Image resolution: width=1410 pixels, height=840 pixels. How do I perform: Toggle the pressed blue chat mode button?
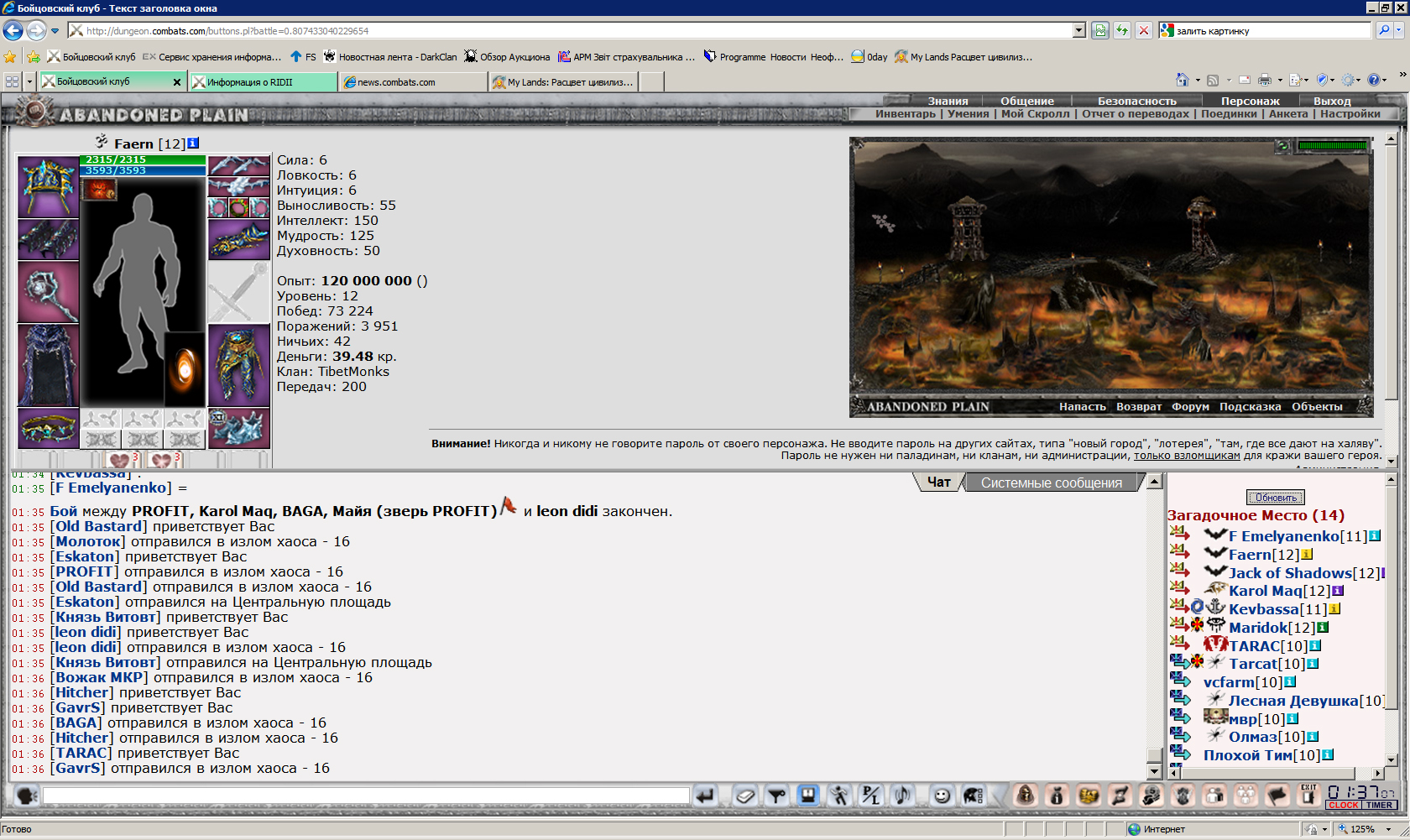click(808, 795)
